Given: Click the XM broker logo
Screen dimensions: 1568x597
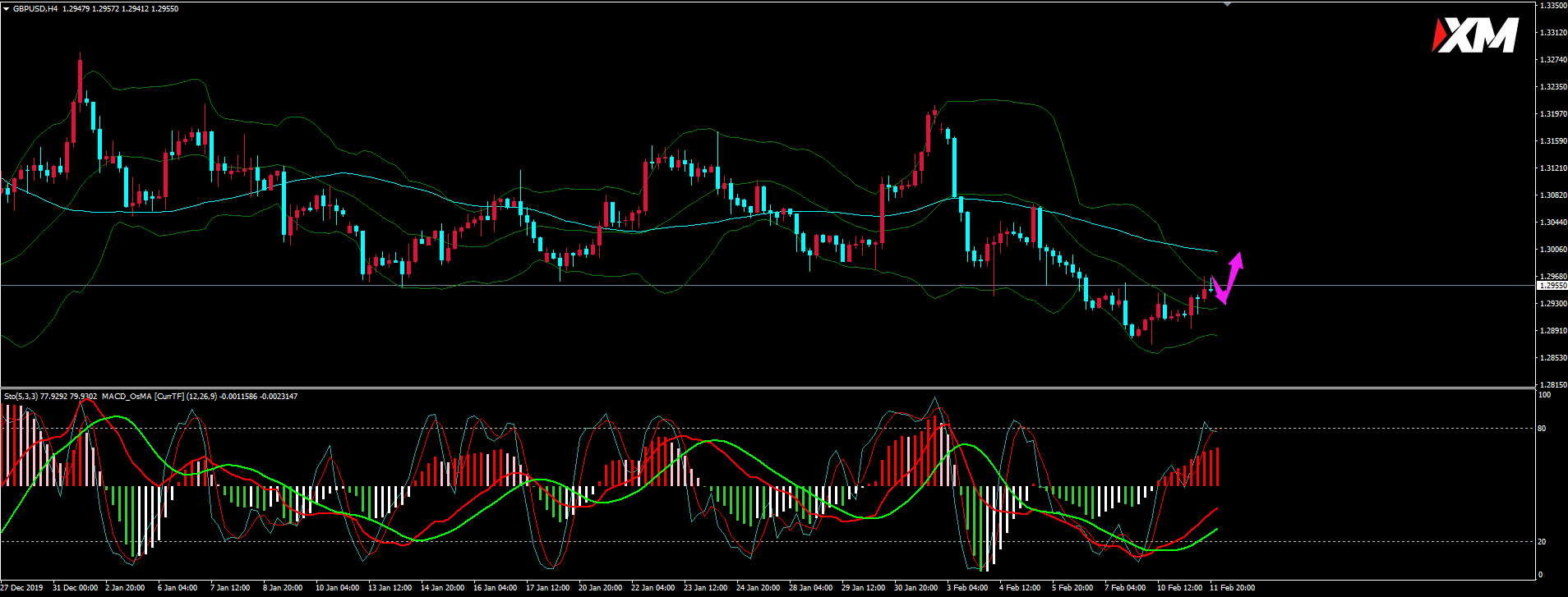Looking at the screenshot, I should click(x=1475, y=36).
